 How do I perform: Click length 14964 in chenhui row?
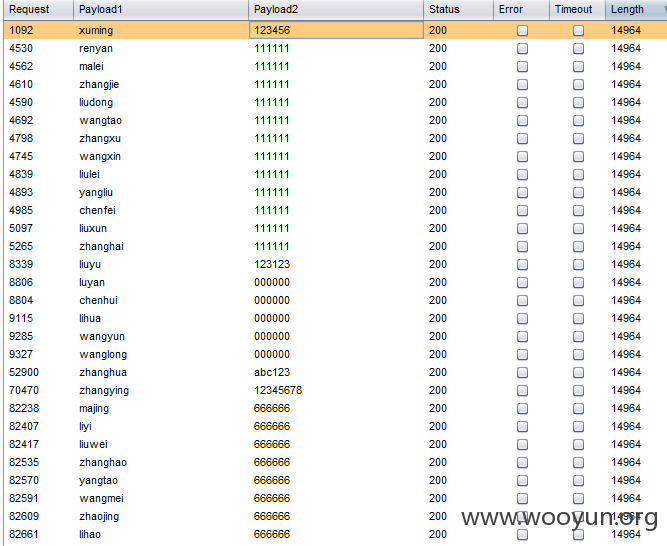point(626,300)
